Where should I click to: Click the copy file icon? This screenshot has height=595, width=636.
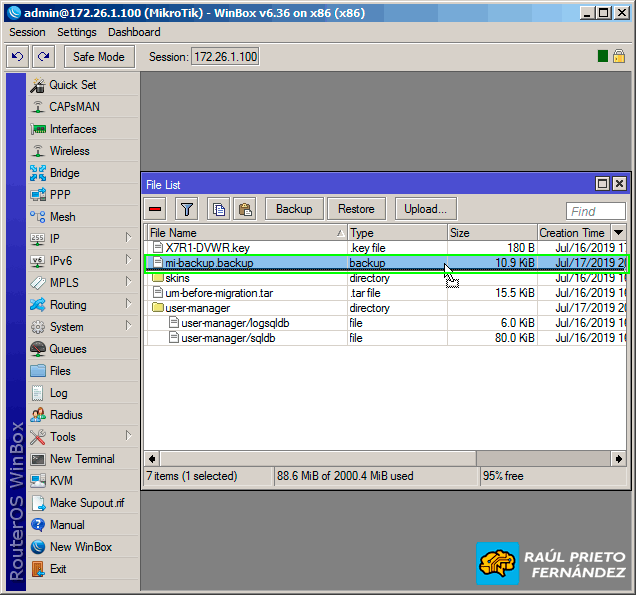(x=218, y=209)
